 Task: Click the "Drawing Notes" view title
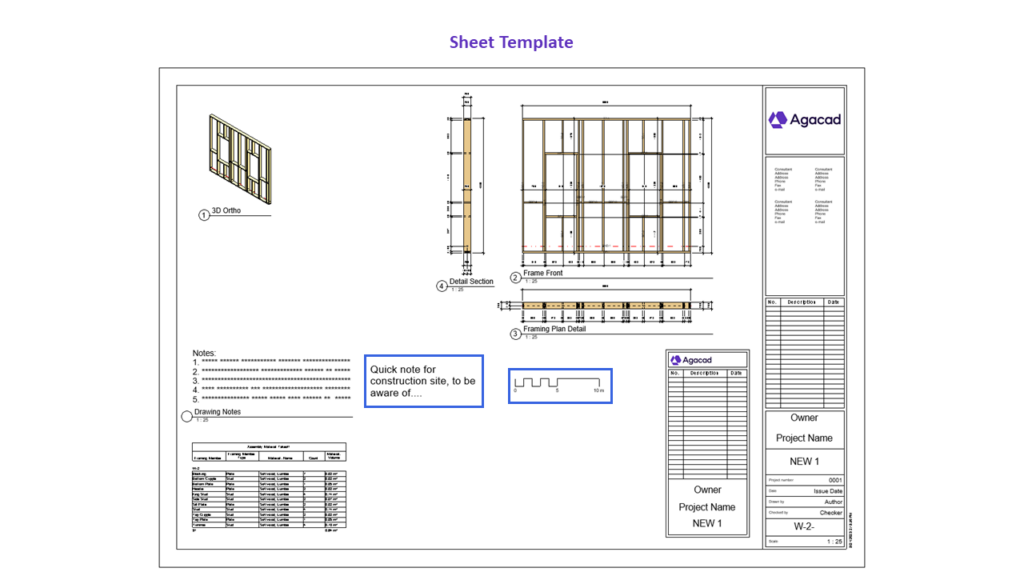(217, 412)
